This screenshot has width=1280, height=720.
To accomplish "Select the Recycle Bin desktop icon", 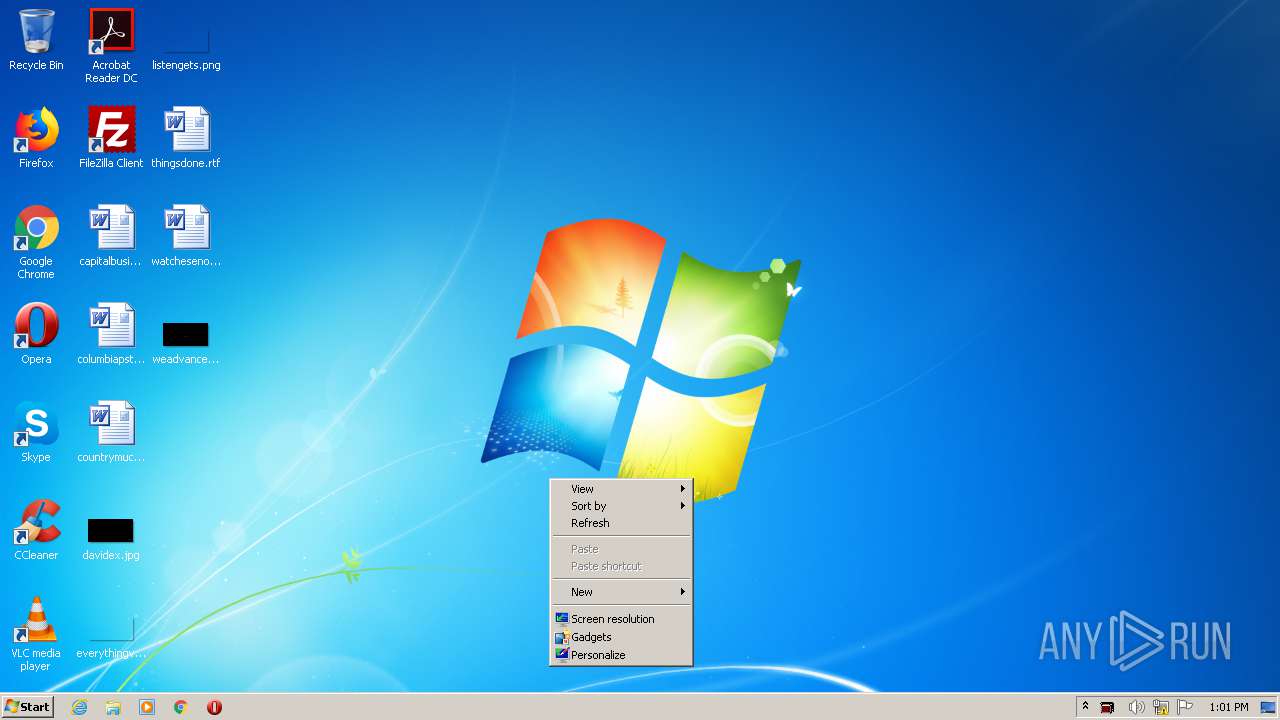I will [36, 40].
